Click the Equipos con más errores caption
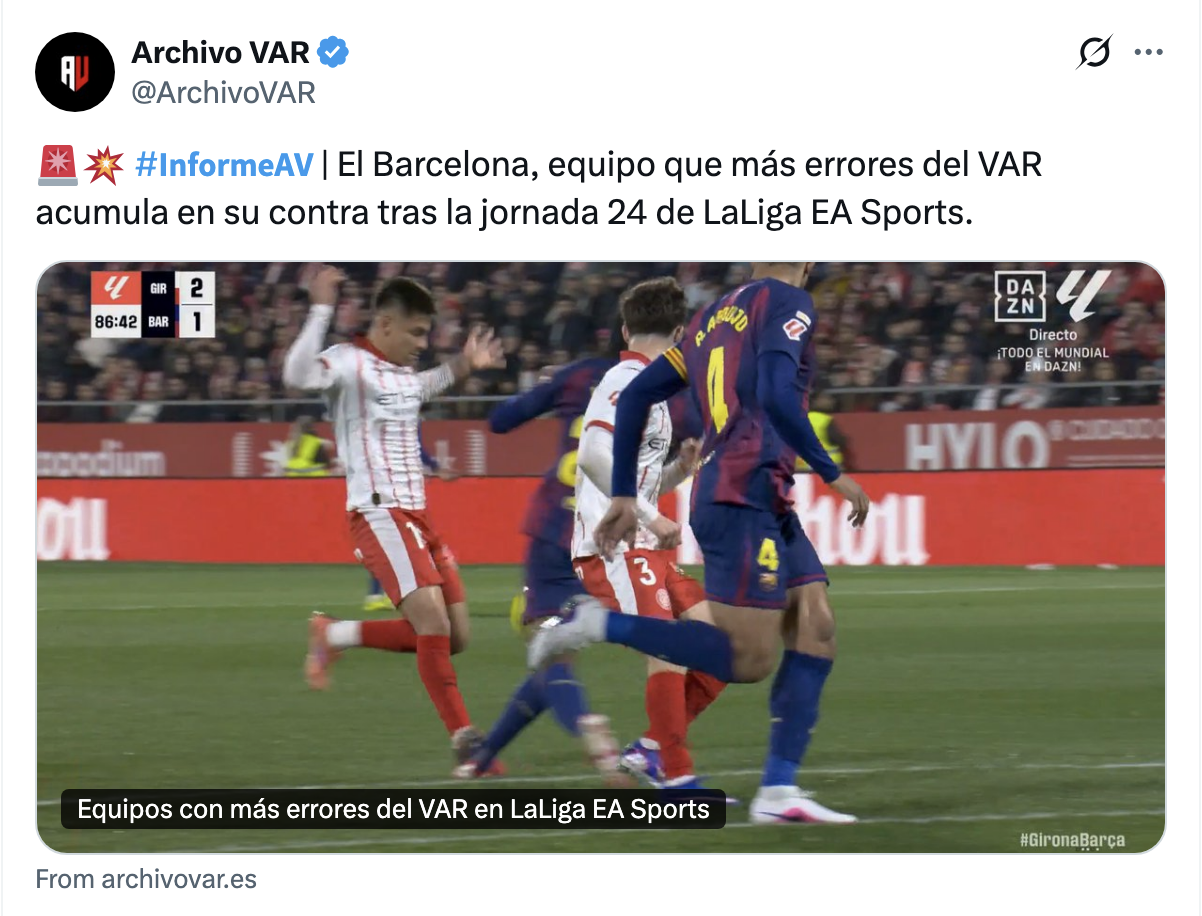1202x916 pixels. click(x=393, y=808)
